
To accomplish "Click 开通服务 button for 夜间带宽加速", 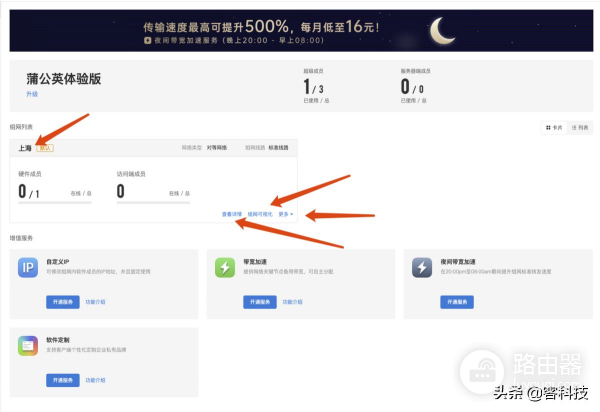I will 458,301.
